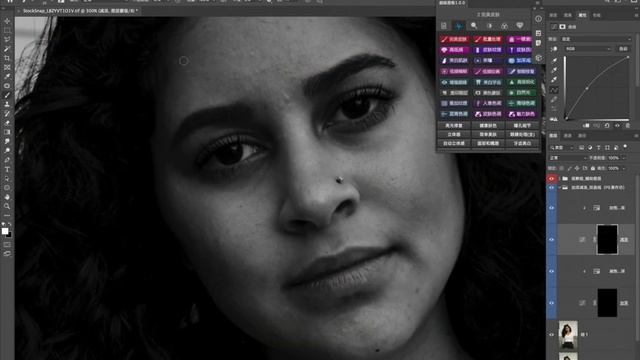Click the middle control point on curve
This screenshot has height=360, width=640.
[587, 88]
